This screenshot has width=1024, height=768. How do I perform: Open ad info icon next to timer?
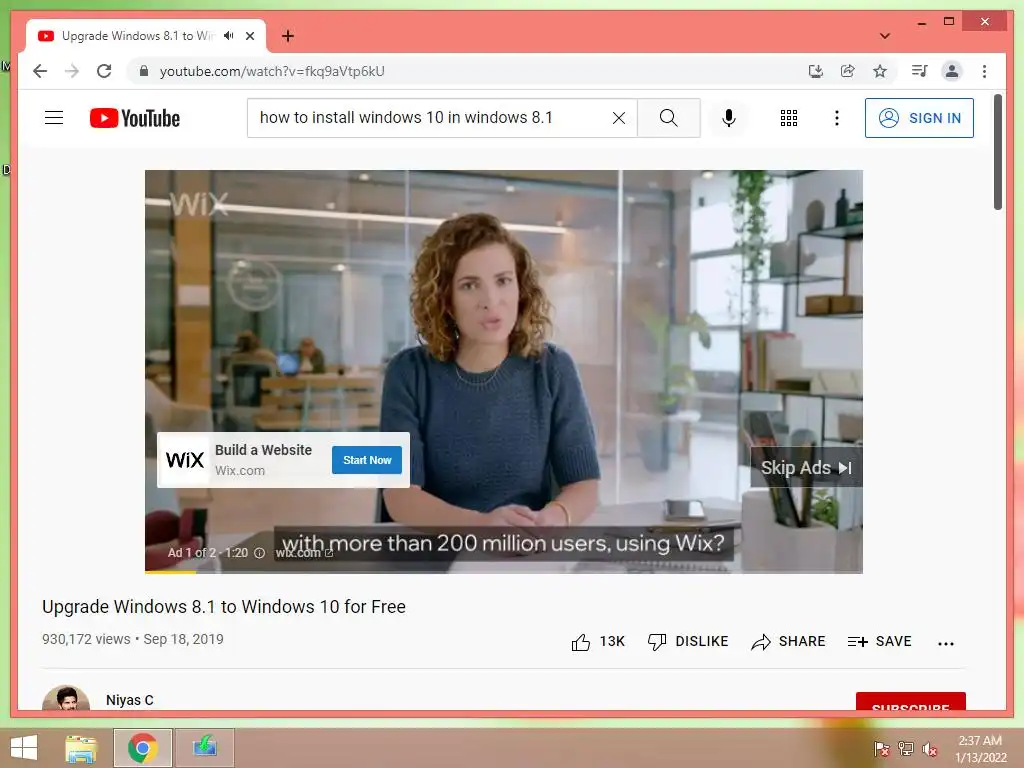[x=259, y=553]
